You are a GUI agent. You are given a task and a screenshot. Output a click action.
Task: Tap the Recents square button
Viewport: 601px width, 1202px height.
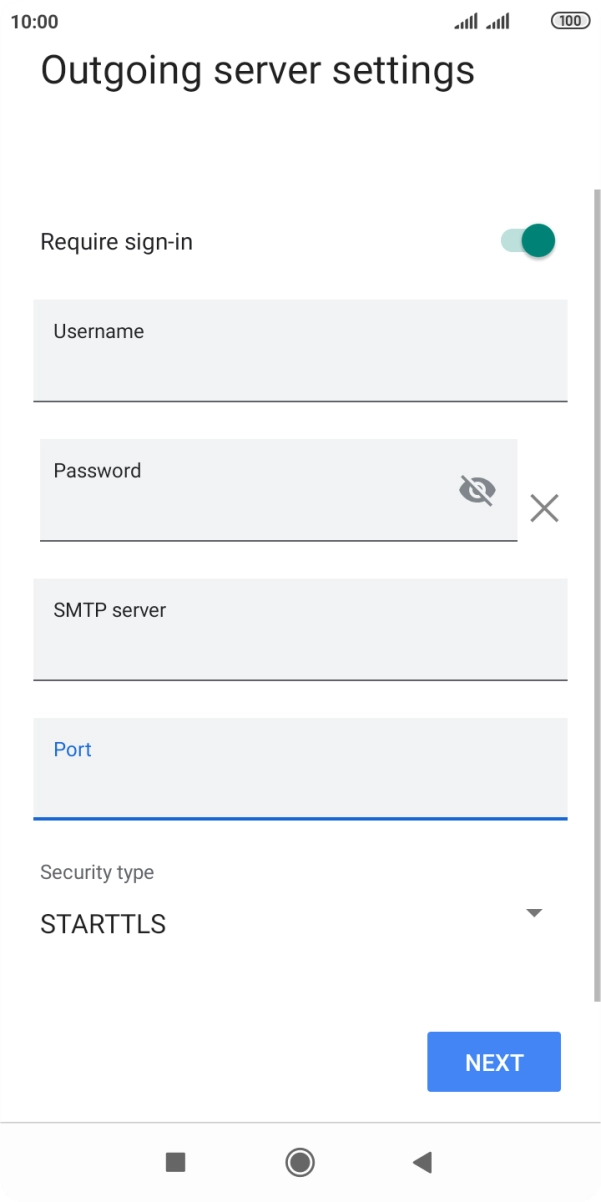tap(174, 1163)
